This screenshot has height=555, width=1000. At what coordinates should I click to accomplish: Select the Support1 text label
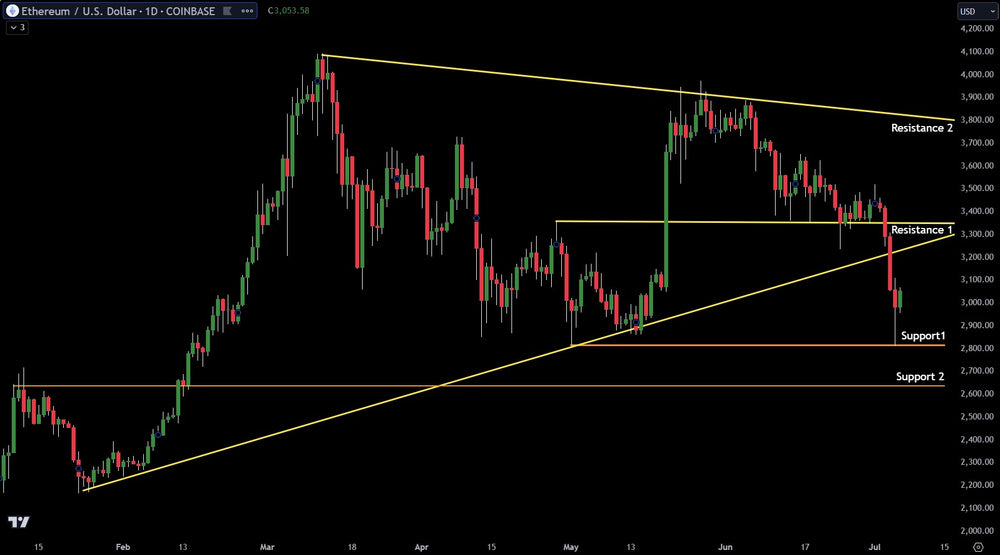point(922,334)
